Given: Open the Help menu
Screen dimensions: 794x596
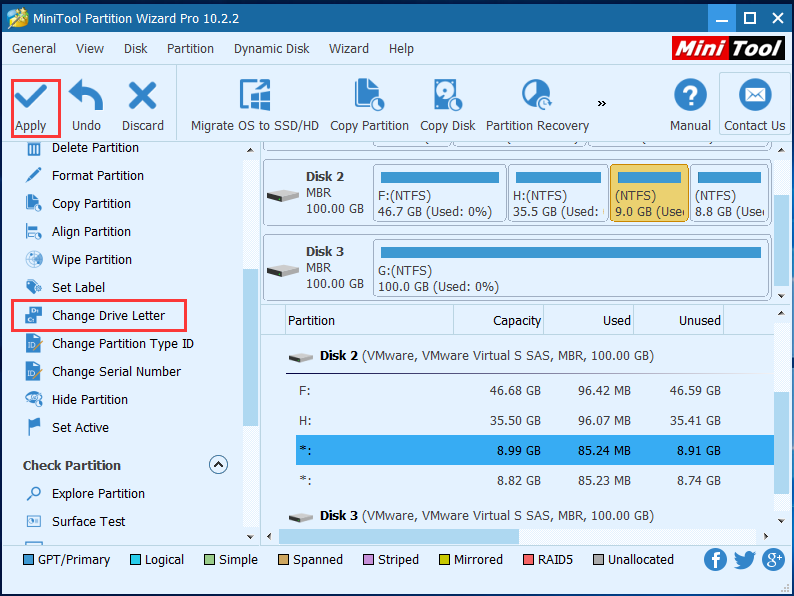Looking at the screenshot, I should (401, 49).
